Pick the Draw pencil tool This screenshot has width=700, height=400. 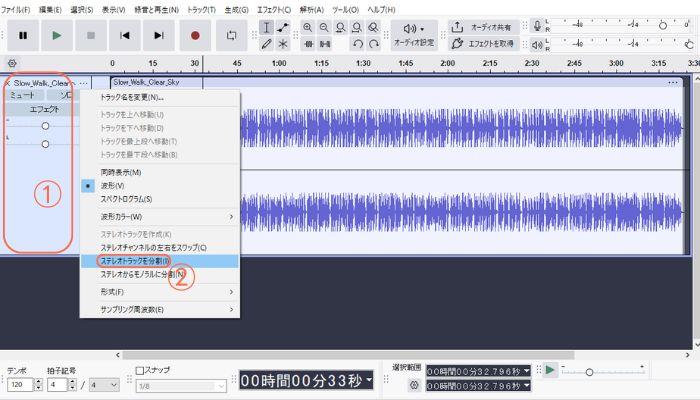[266, 44]
